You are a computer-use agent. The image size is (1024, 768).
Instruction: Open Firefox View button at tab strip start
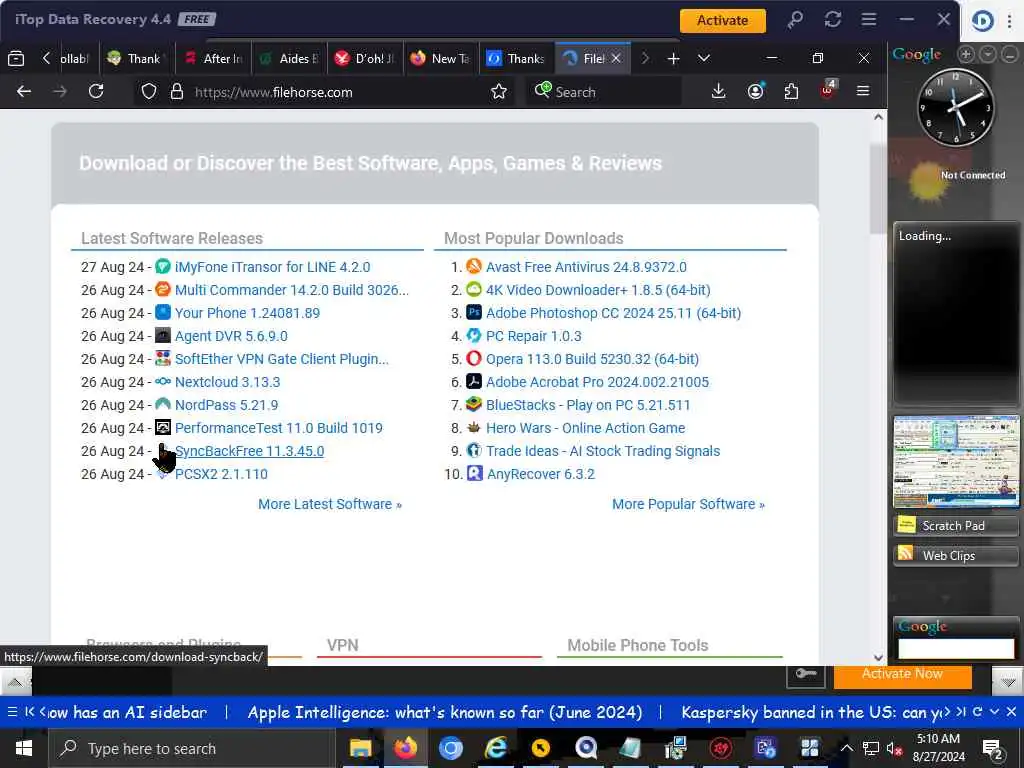(16, 59)
